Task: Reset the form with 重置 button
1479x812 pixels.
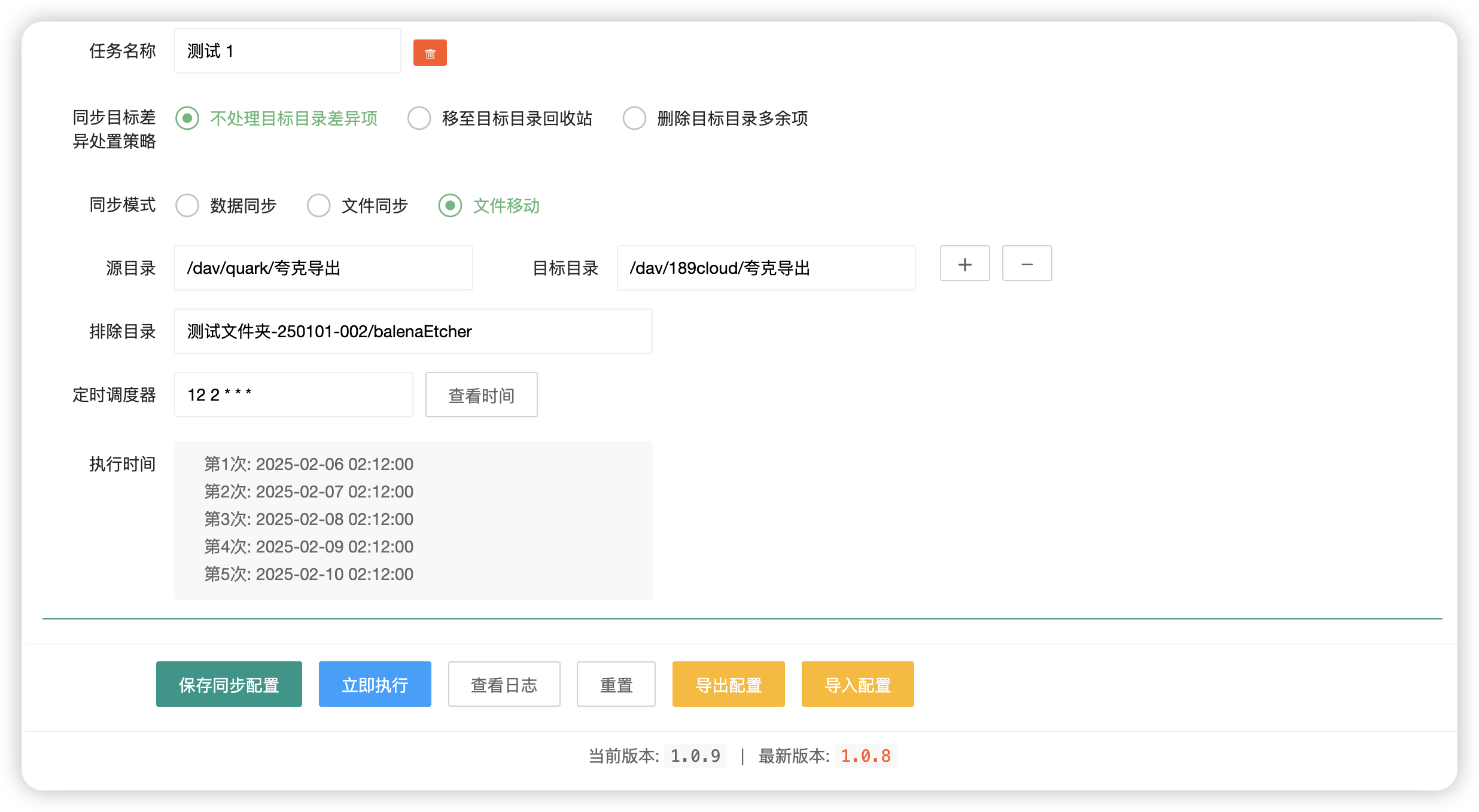Action: (x=616, y=683)
